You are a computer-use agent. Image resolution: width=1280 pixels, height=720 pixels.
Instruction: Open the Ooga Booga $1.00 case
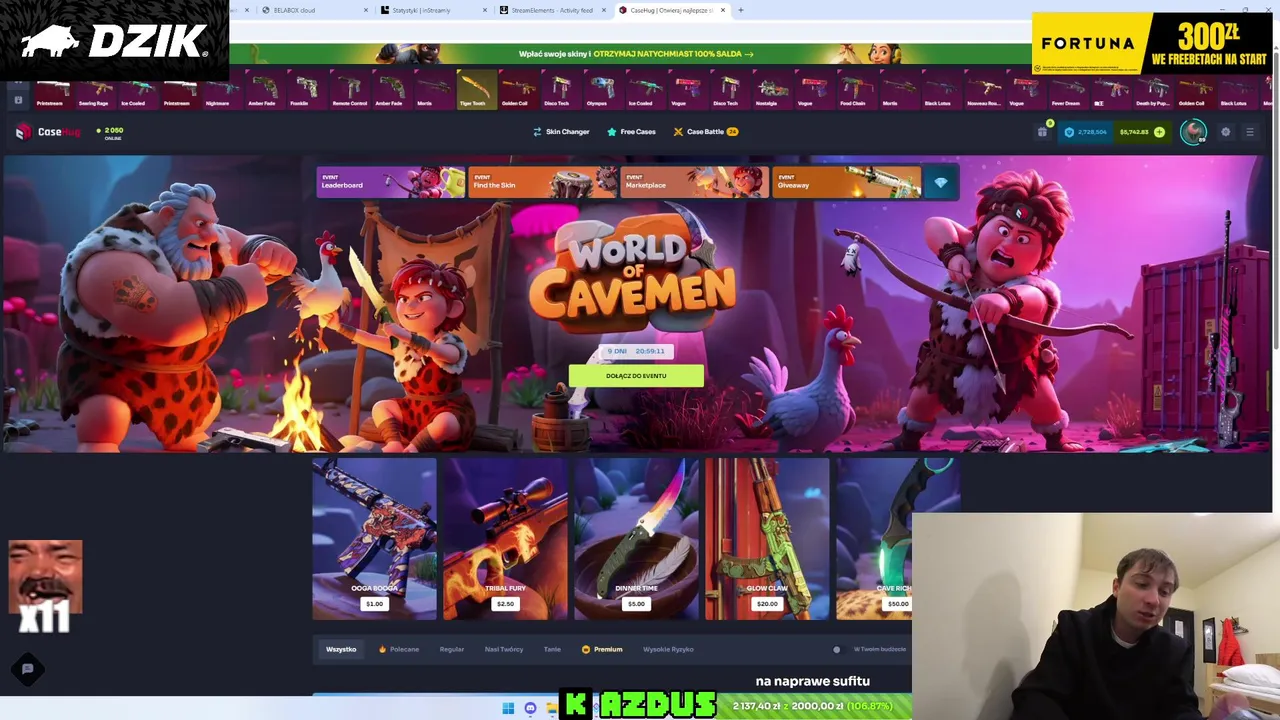pos(374,539)
